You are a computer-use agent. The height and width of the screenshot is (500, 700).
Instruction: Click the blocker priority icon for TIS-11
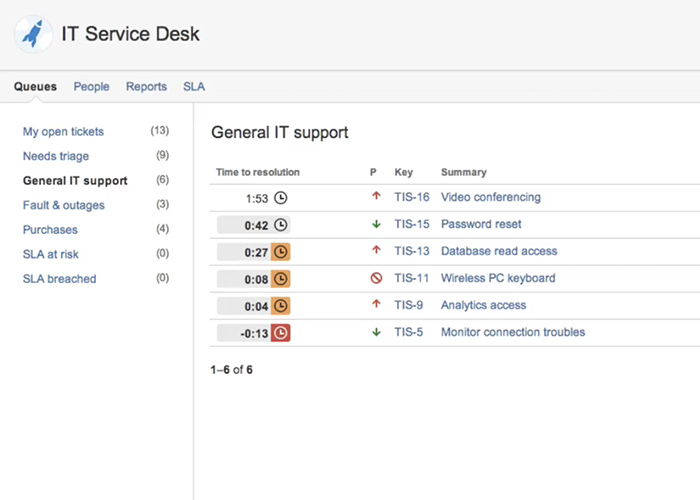[376, 278]
